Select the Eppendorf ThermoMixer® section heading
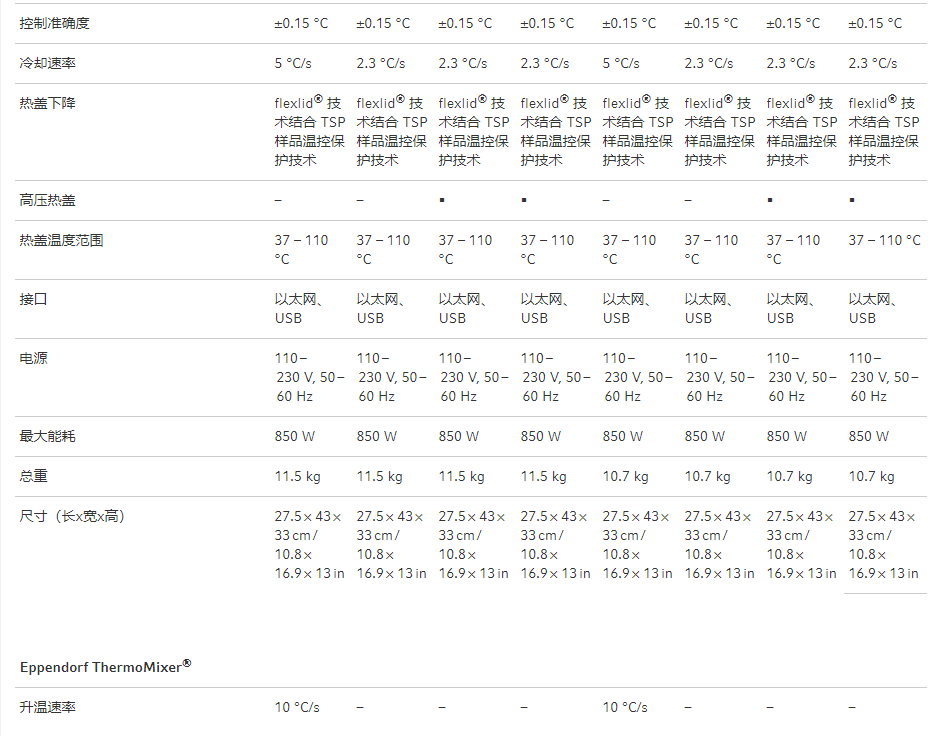940x736 pixels. 106,666
